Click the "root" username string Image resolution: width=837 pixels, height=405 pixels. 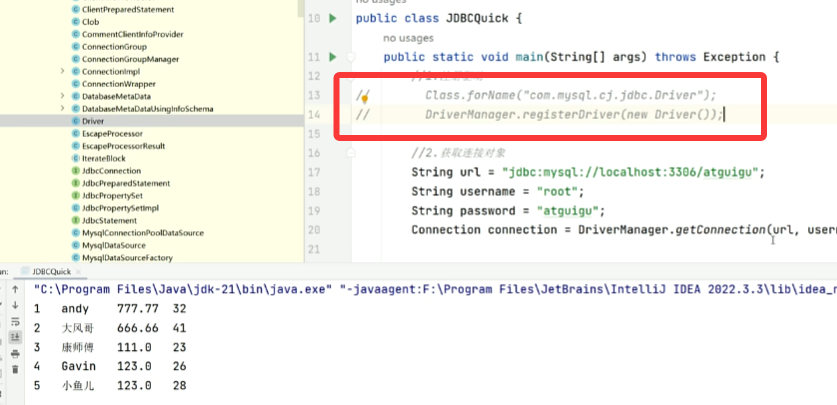(x=557, y=192)
